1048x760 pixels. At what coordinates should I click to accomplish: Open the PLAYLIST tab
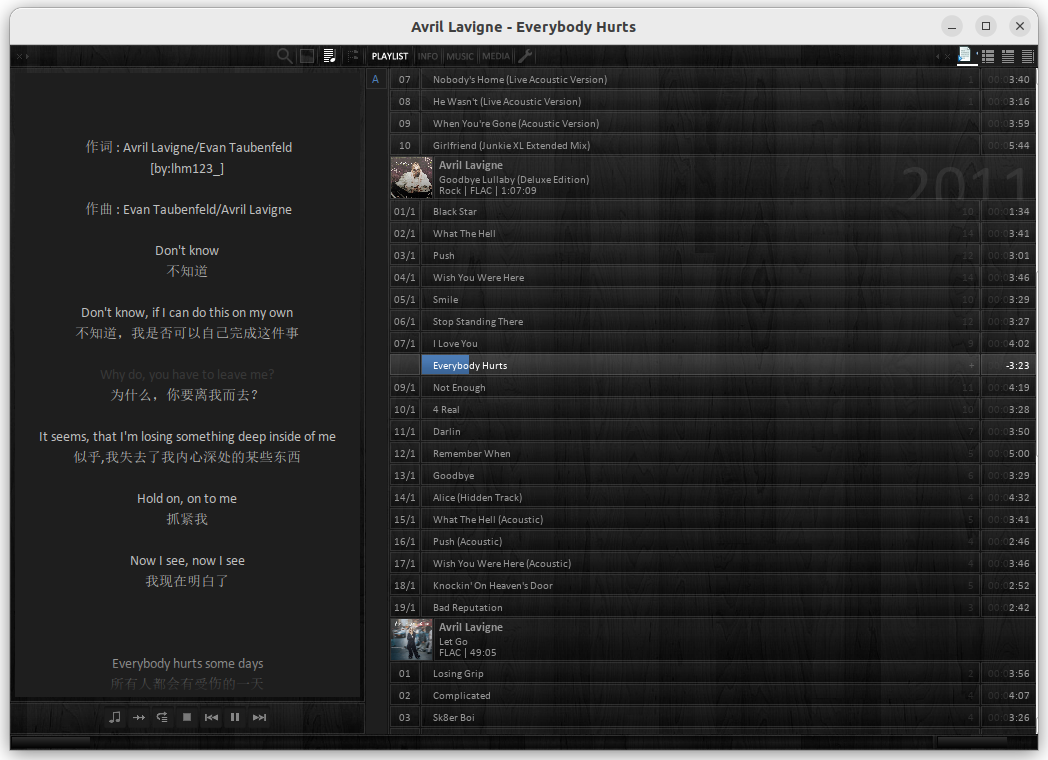tap(390, 56)
